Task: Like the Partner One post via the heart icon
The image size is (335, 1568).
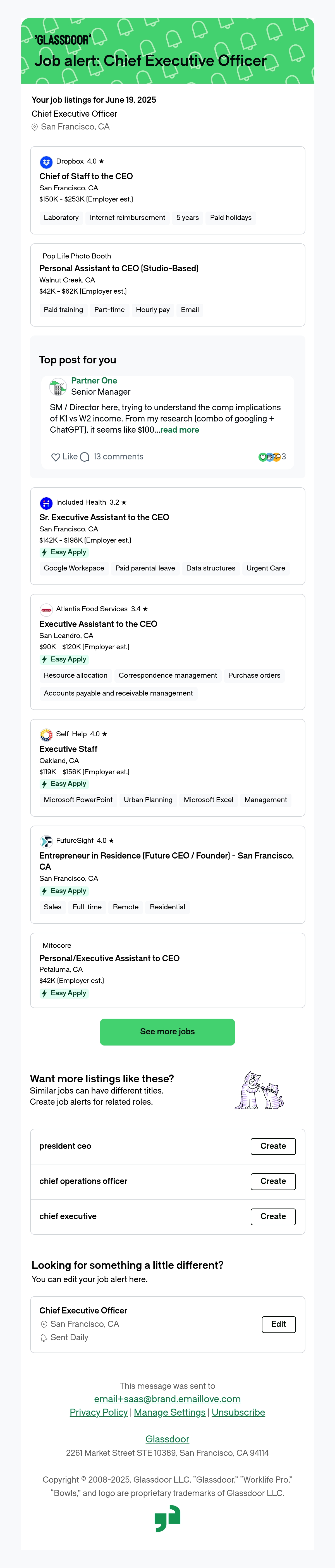Action: pyautogui.click(x=56, y=457)
